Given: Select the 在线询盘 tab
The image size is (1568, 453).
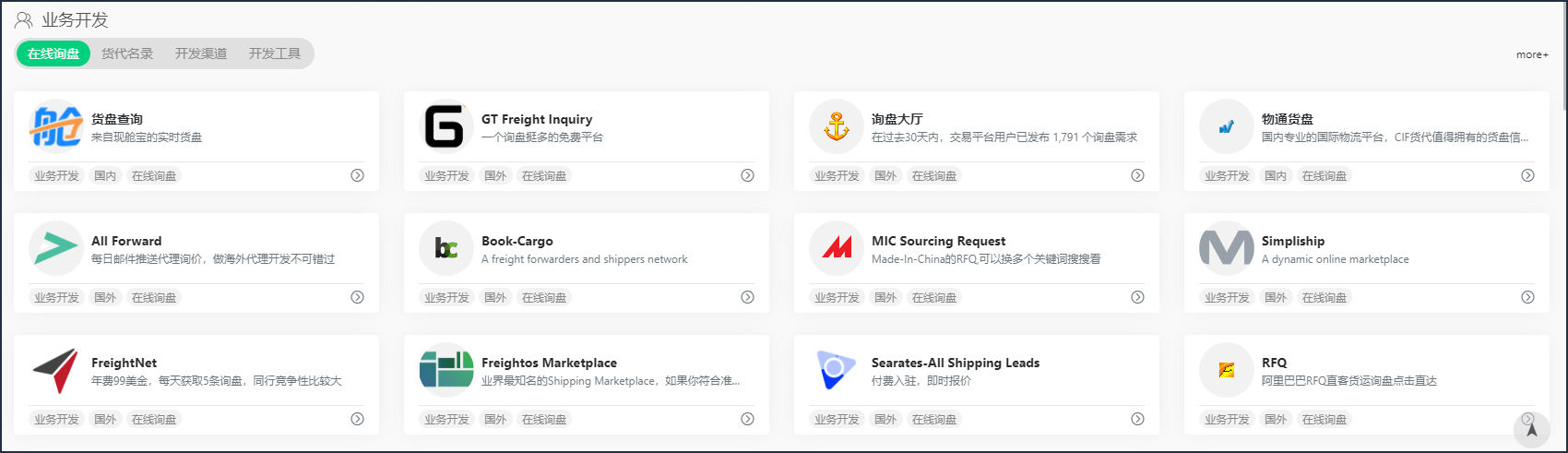Looking at the screenshot, I should pos(53,54).
